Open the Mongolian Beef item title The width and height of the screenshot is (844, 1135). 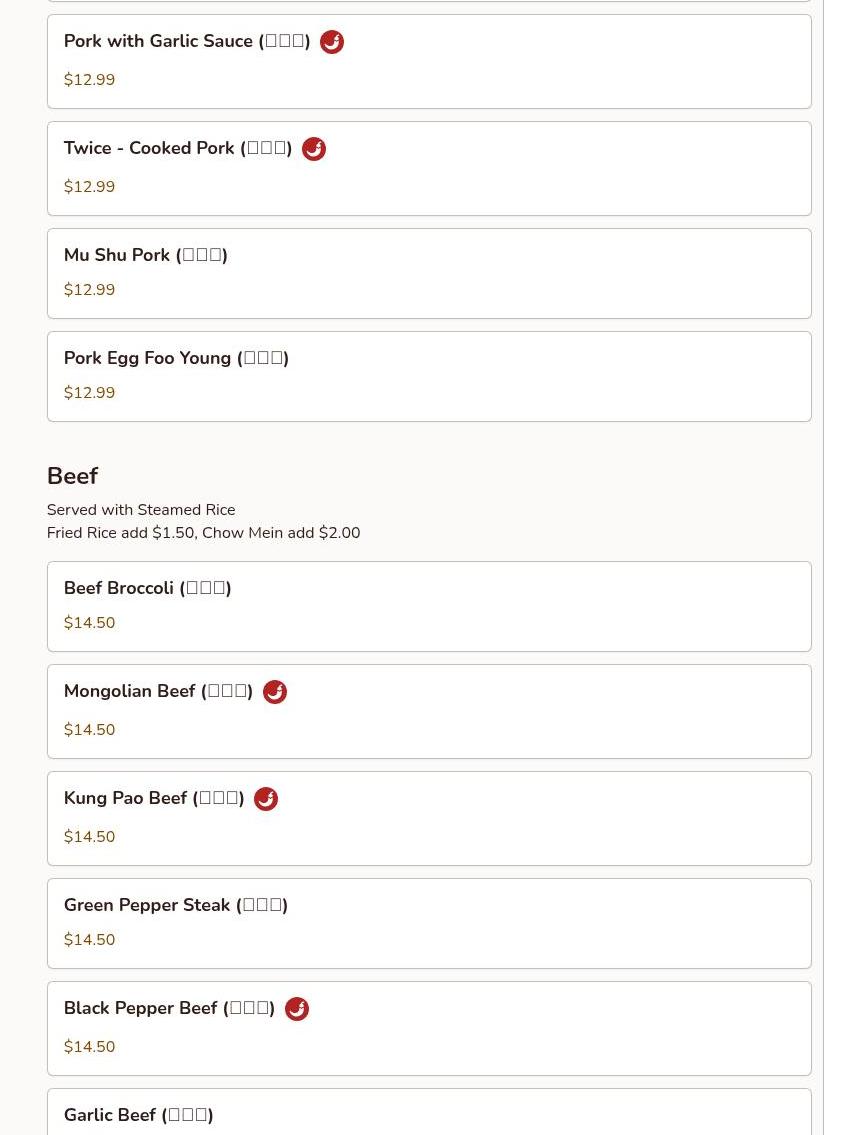(x=158, y=692)
